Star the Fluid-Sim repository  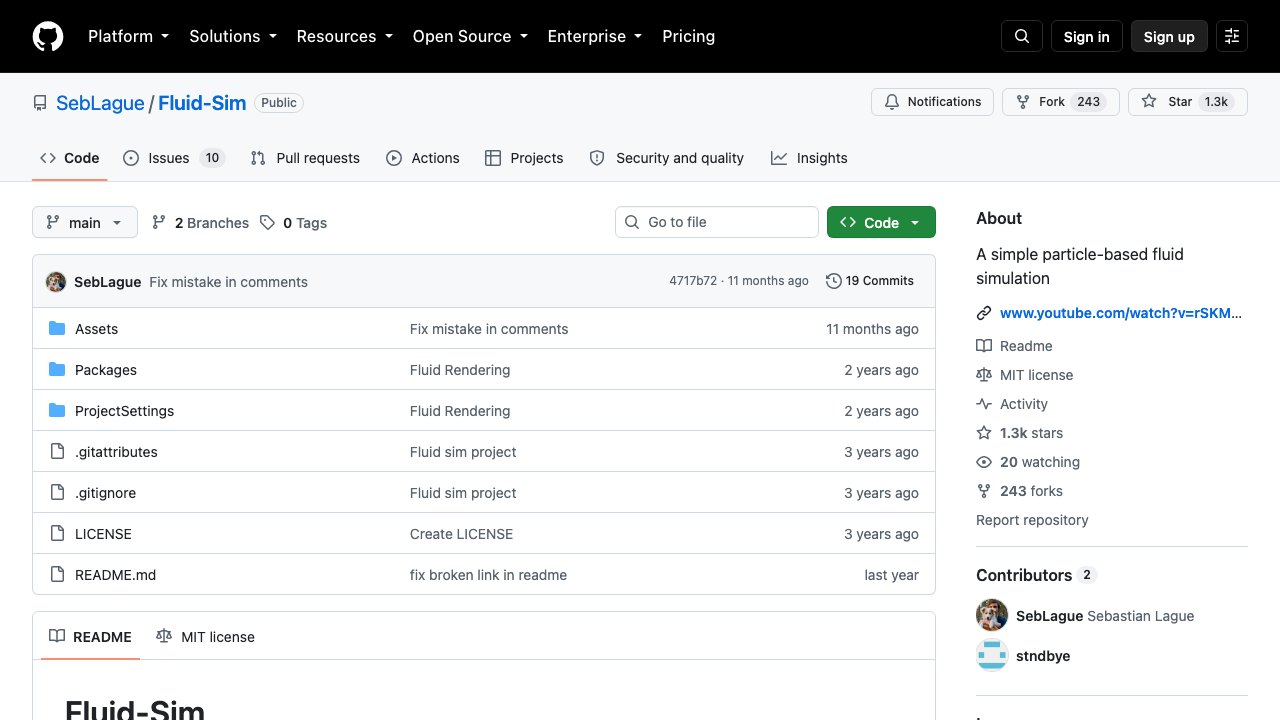coord(1188,102)
